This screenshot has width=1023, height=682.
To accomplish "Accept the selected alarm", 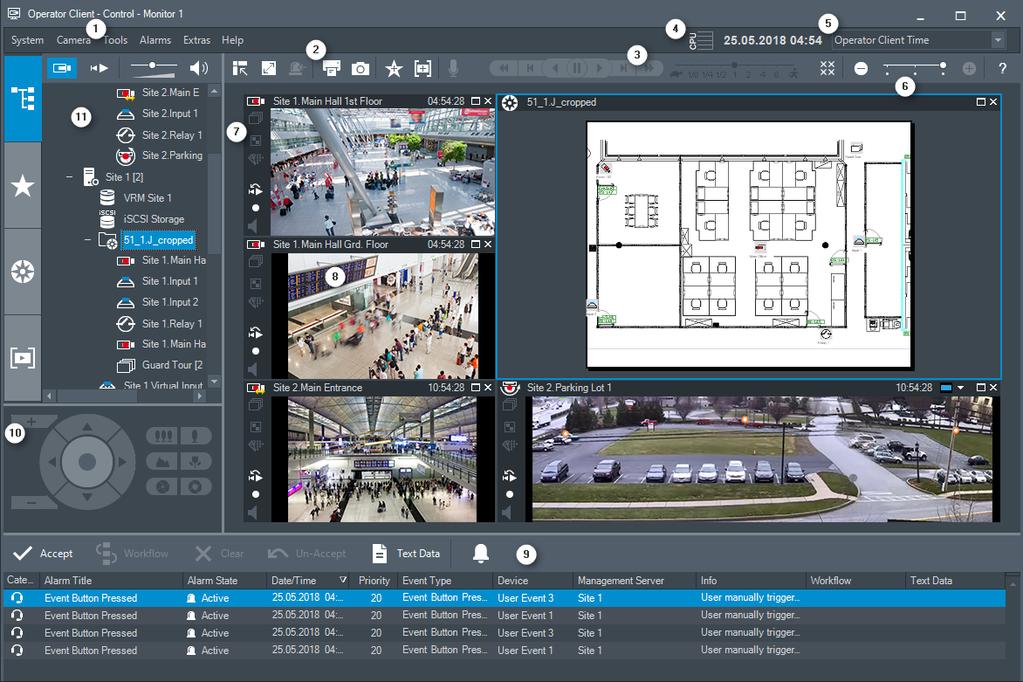I will 43,553.
